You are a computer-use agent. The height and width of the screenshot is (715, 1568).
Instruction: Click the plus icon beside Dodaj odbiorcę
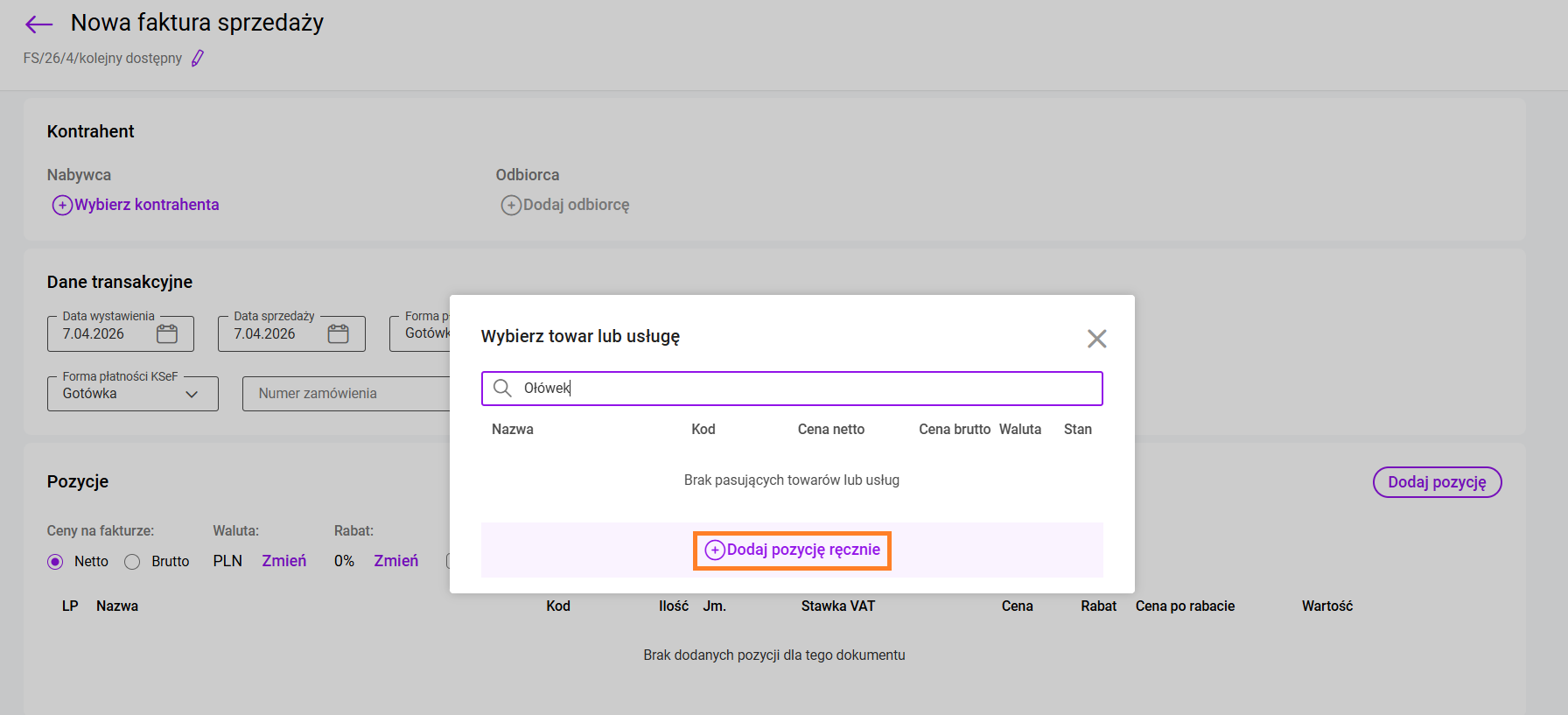click(x=511, y=206)
